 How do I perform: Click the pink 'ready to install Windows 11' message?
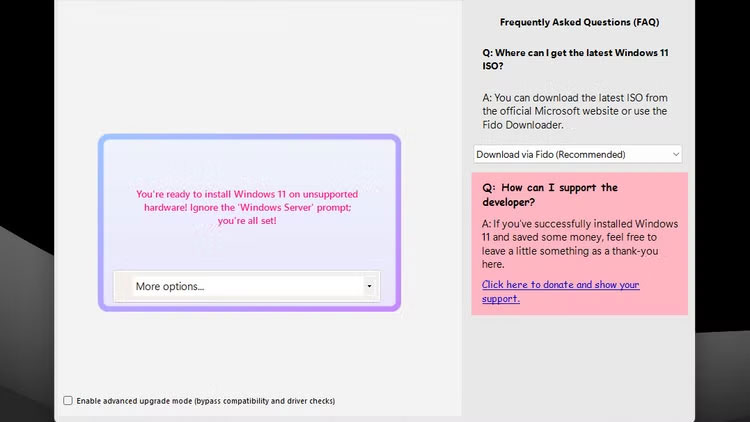[x=249, y=206]
